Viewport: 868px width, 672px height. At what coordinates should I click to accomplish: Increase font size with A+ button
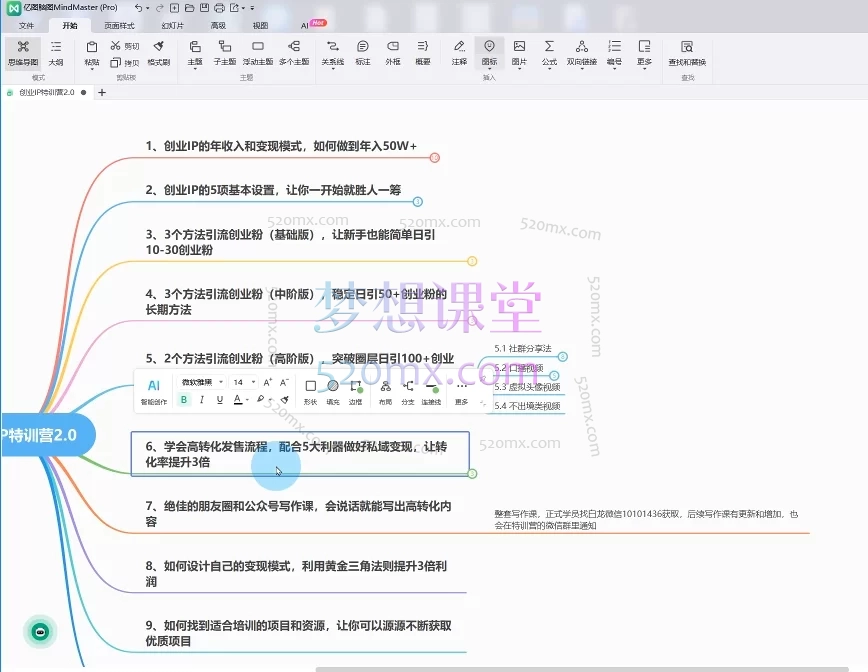click(268, 382)
